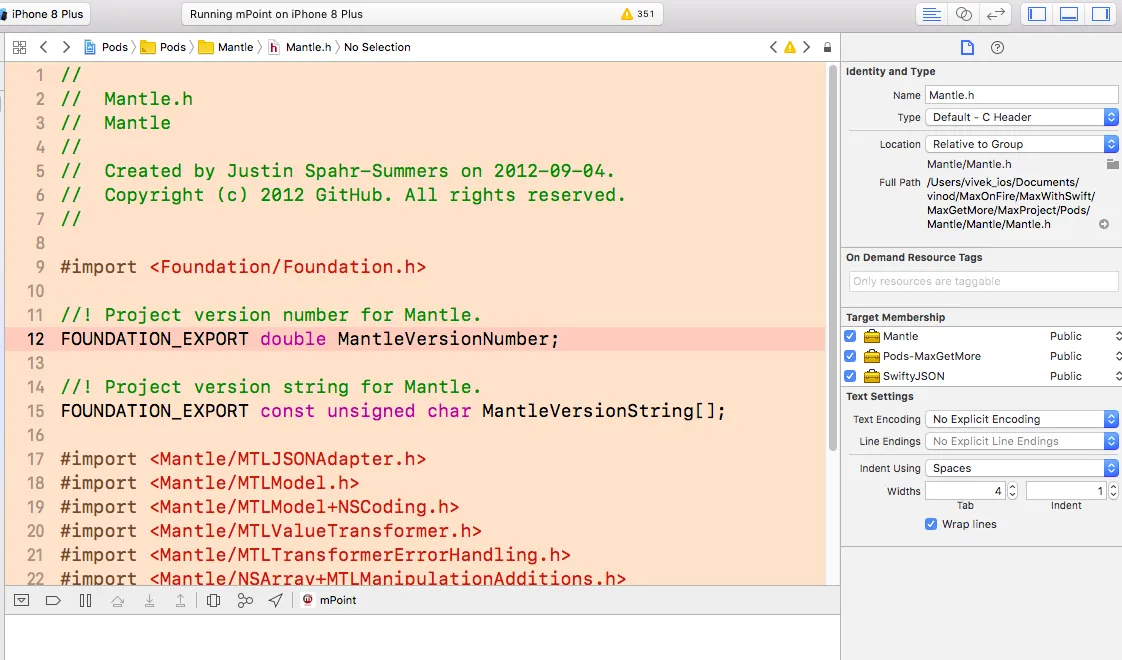Uncheck Wrap lines checkbox
1122x660 pixels.
[x=931, y=524]
